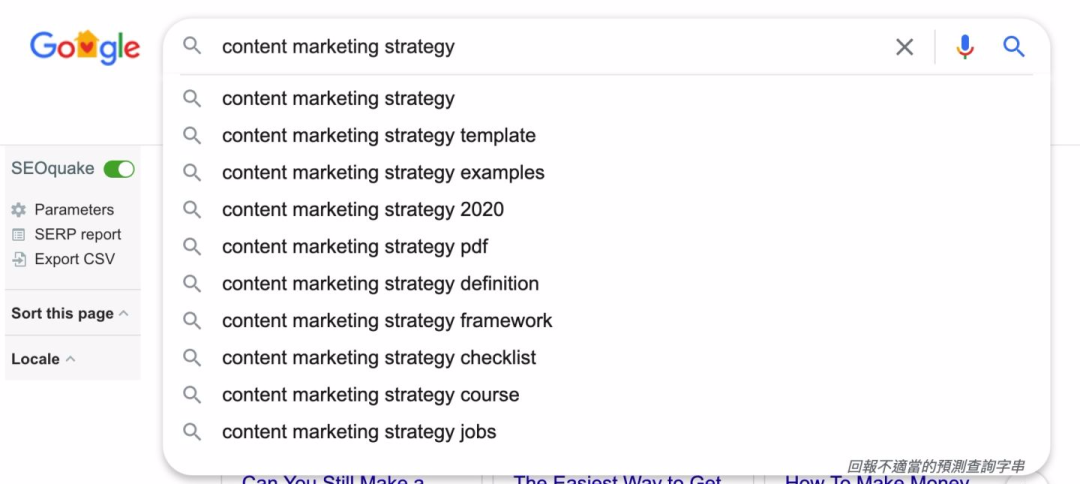
Task: Click the magnifier beside 'strategy template' suggestion
Action: [x=192, y=136]
